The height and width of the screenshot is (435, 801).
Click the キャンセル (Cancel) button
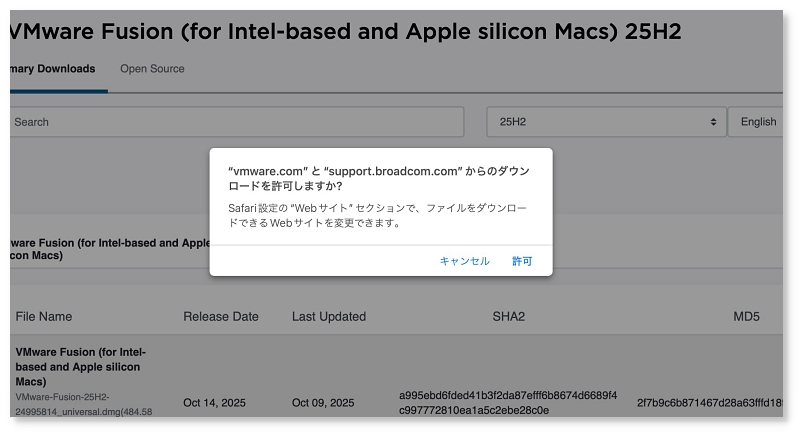click(x=464, y=261)
